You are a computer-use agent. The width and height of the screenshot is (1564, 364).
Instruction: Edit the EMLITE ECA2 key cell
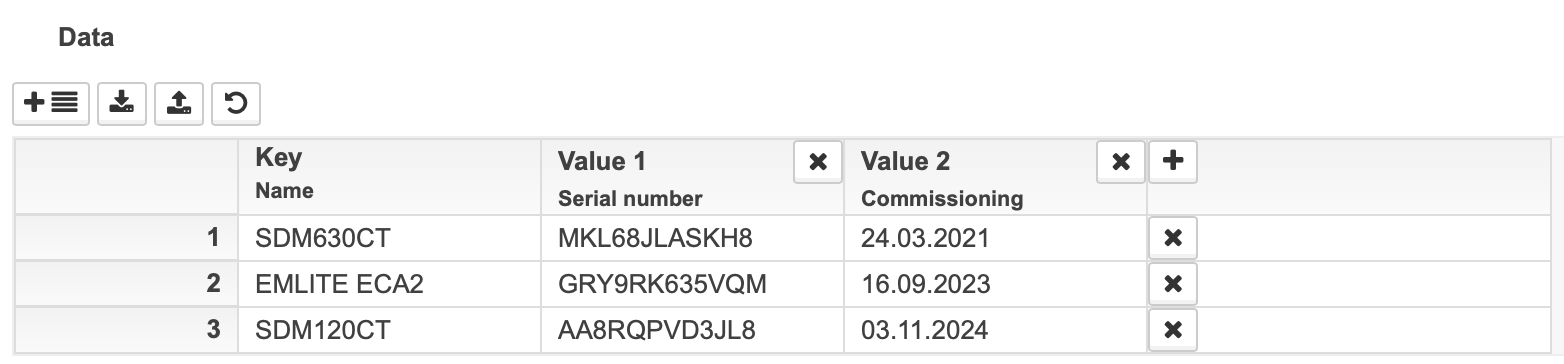pos(389,284)
